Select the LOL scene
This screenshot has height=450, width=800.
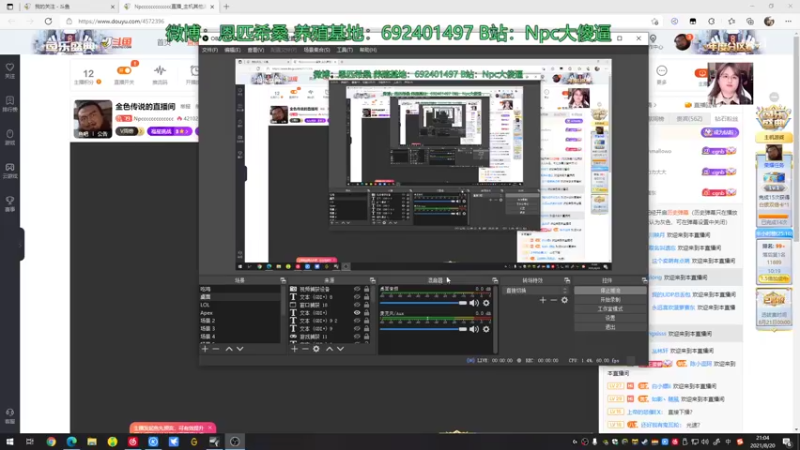239,305
